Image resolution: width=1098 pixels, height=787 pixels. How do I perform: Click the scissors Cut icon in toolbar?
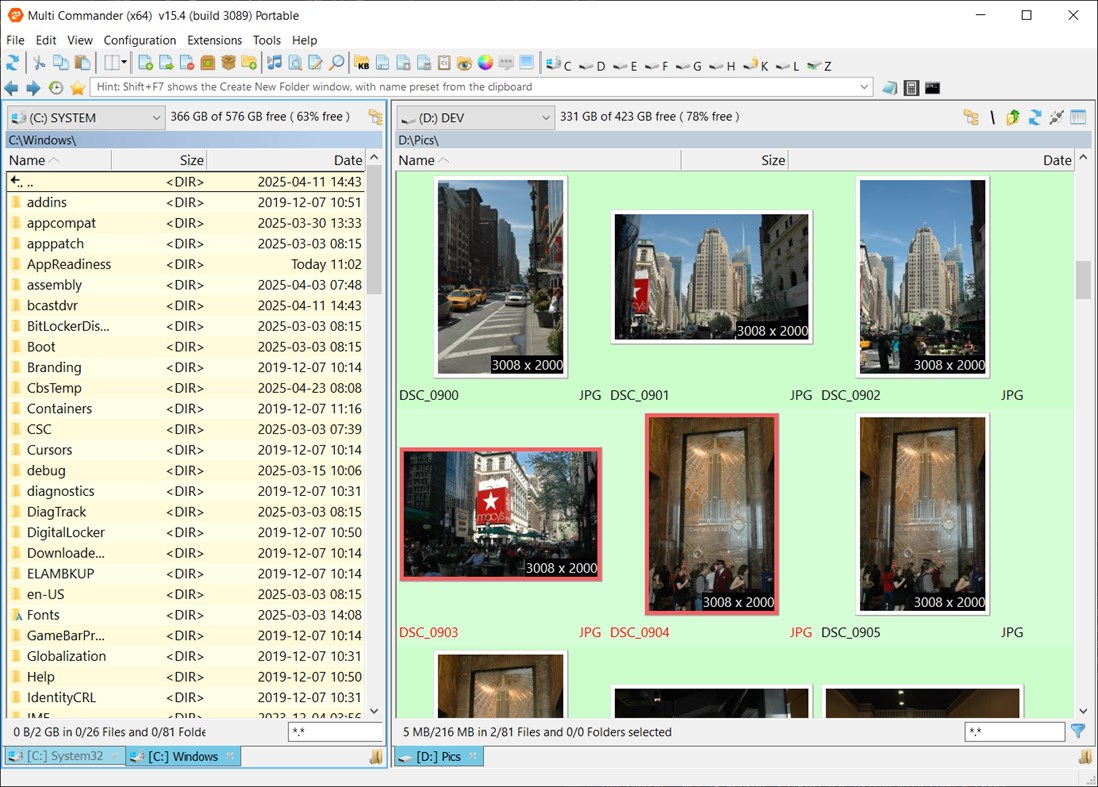[39, 63]
